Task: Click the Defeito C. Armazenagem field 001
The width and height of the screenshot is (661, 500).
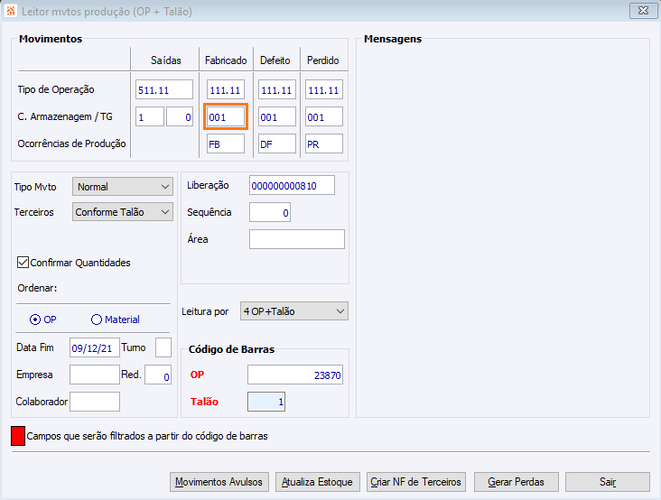Action: 277,117
